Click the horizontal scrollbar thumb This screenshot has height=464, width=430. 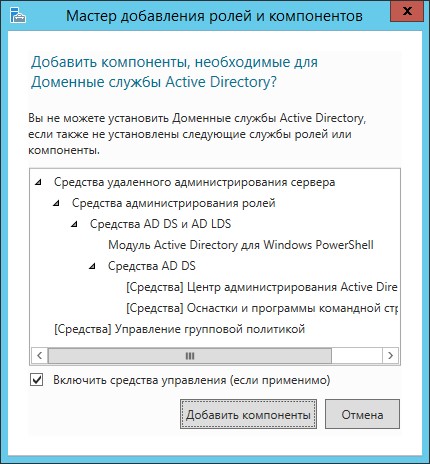190,355
